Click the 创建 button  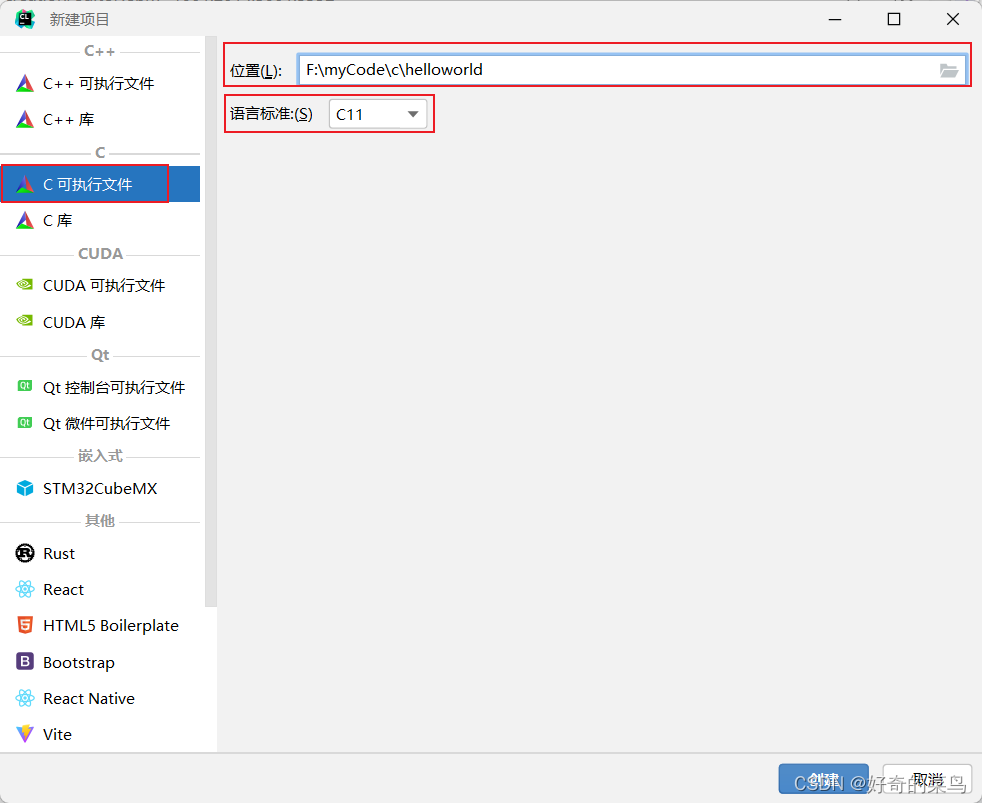tap(823, 778)
